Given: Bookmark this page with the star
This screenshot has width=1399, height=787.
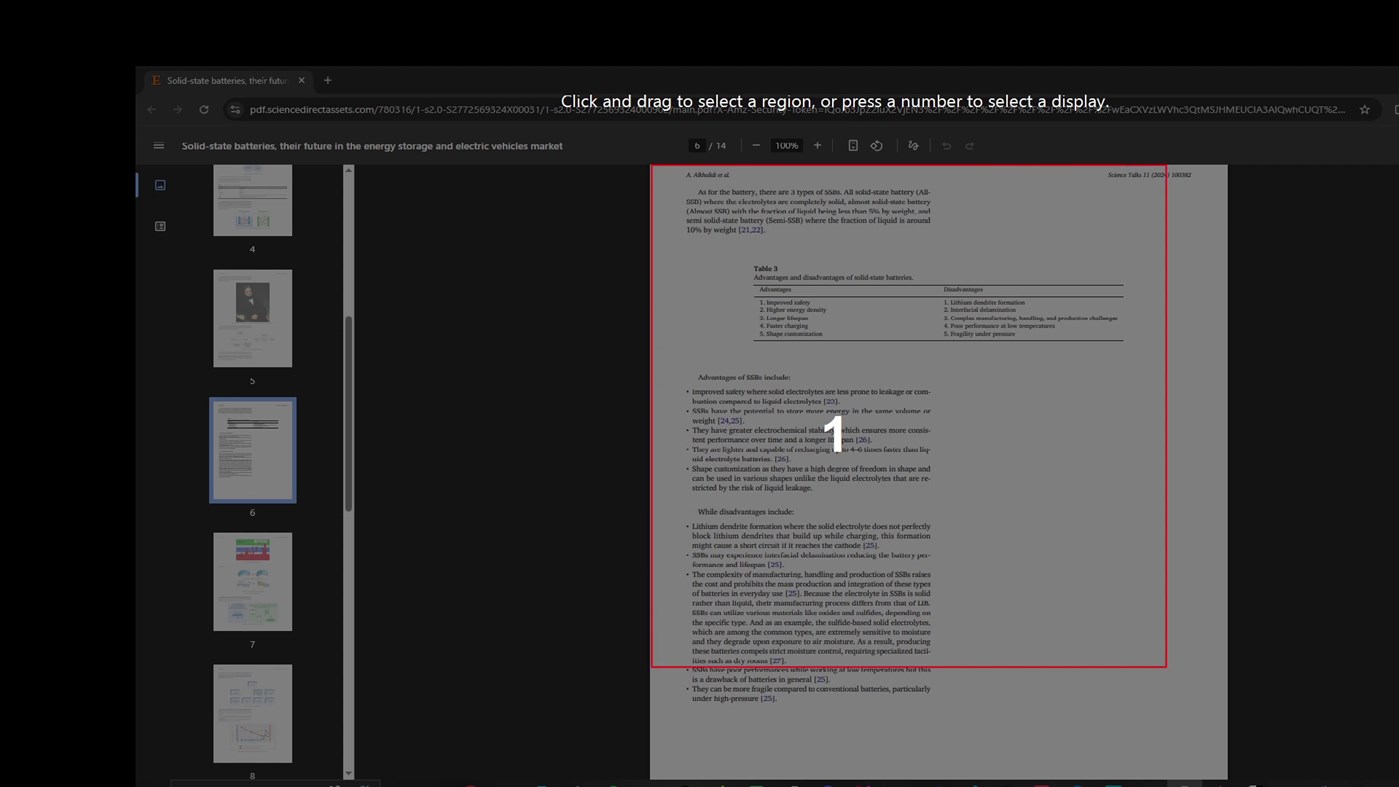Looking at the screenshot, I should pos(1364,110).
